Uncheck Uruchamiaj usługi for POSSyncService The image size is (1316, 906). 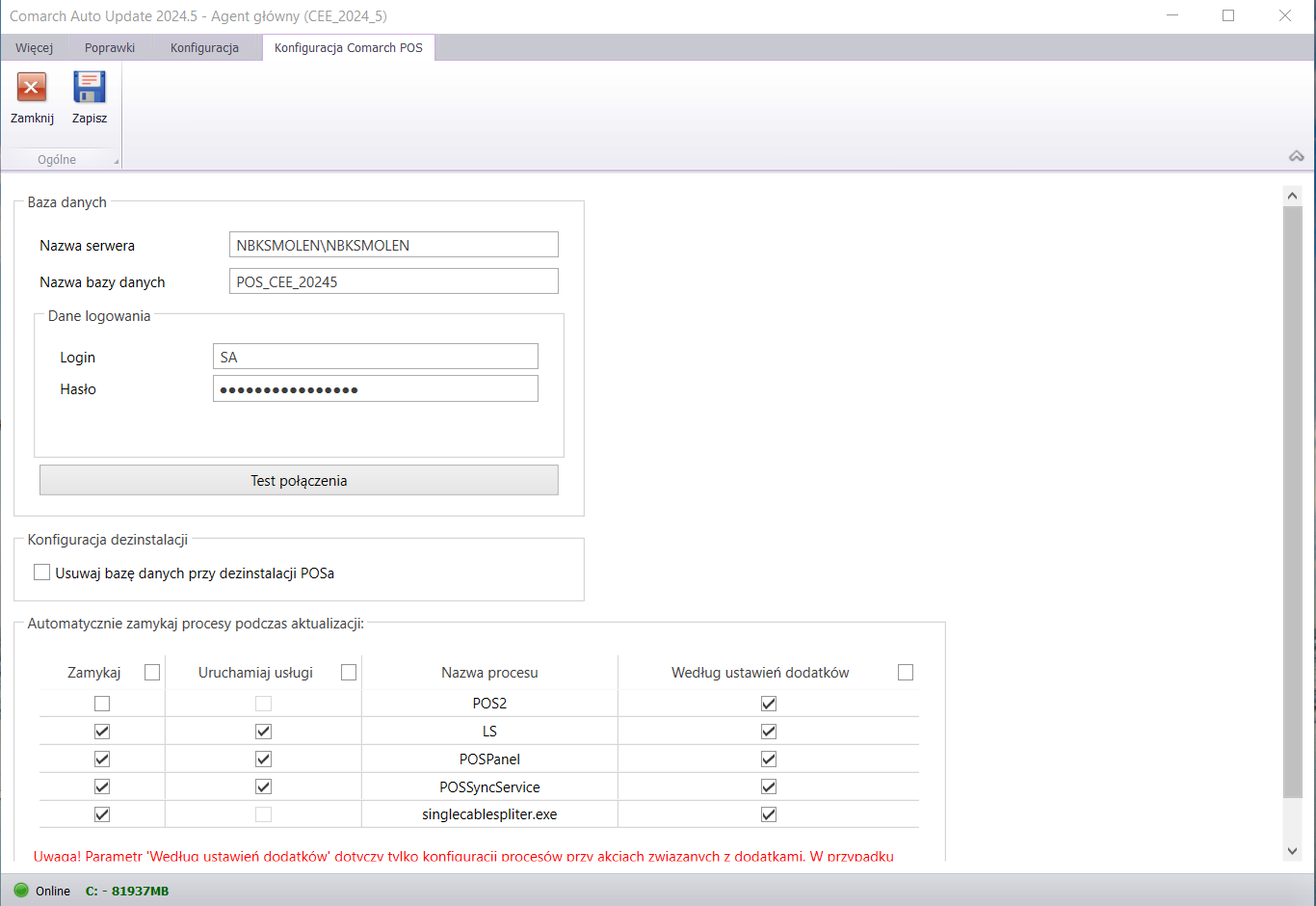(x=263, y=786)
